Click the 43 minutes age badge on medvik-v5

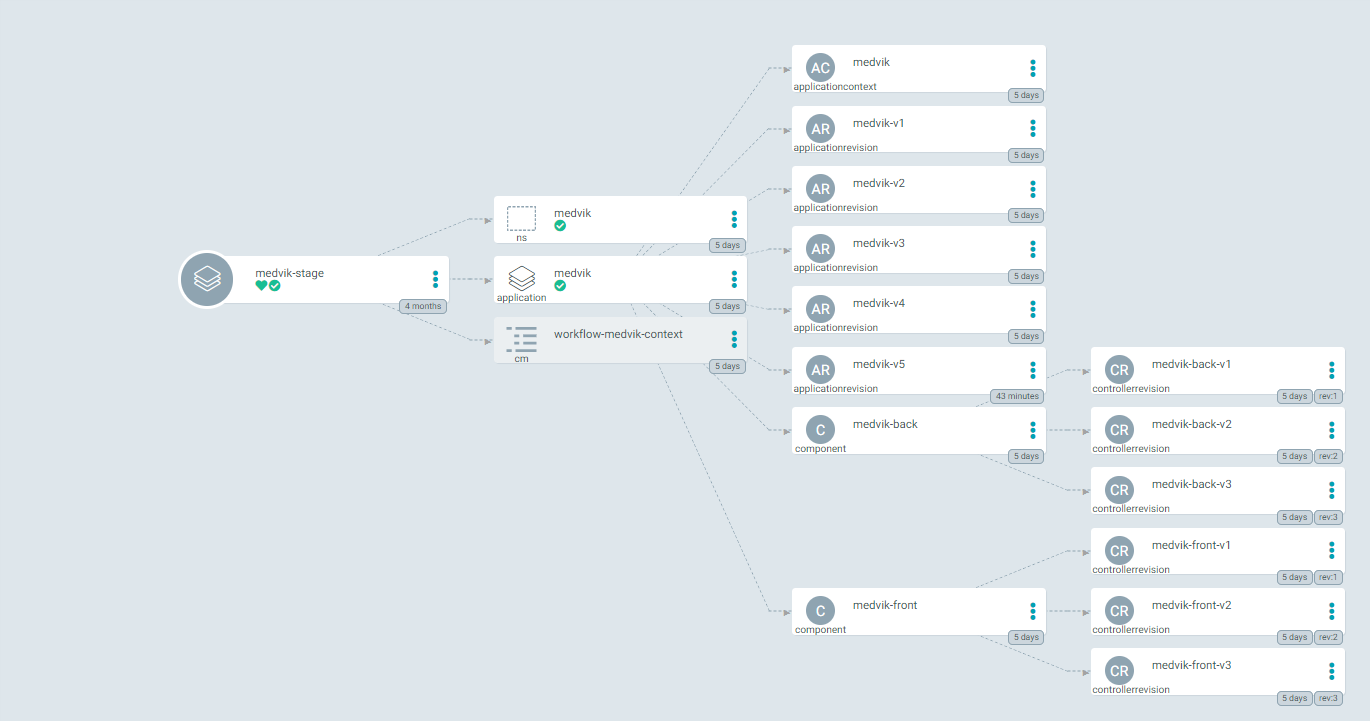pyautogui.click(x=1017, y=396)
